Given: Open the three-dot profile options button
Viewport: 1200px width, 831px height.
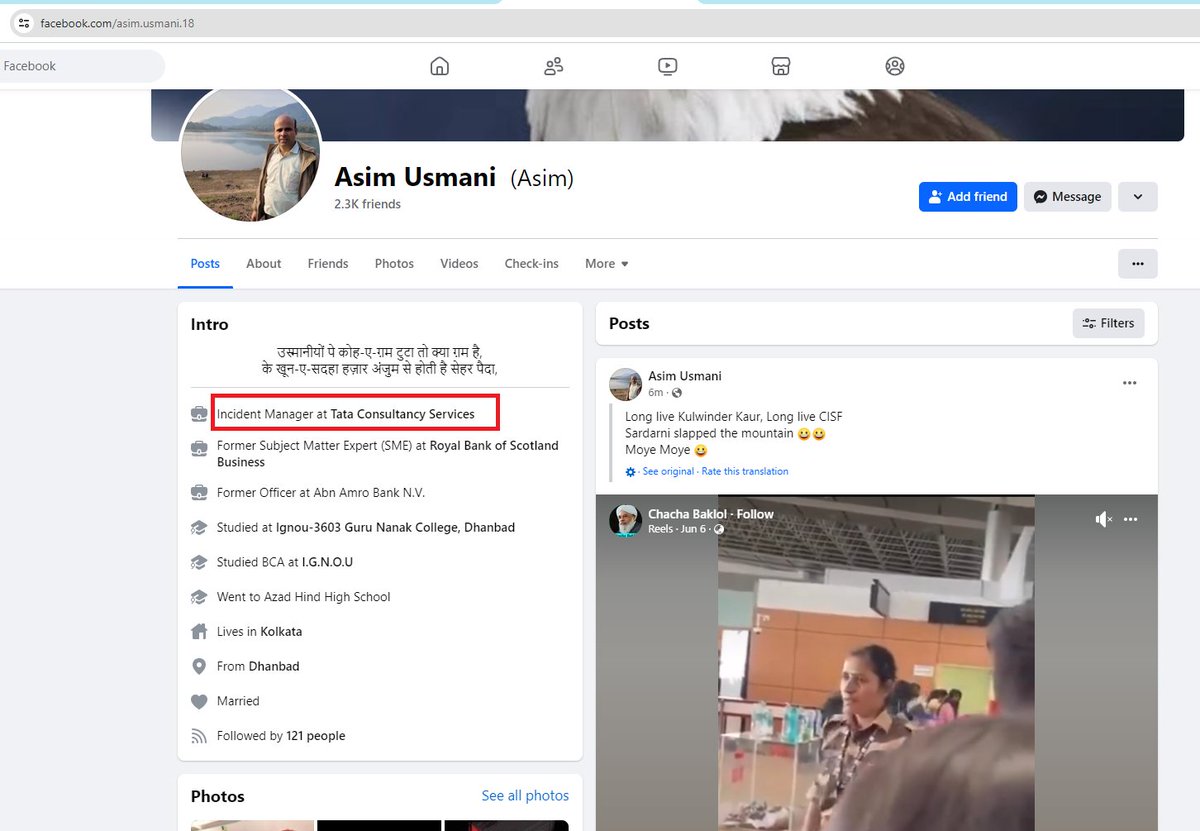Looking at the screenshot, I should point(1138,264).
